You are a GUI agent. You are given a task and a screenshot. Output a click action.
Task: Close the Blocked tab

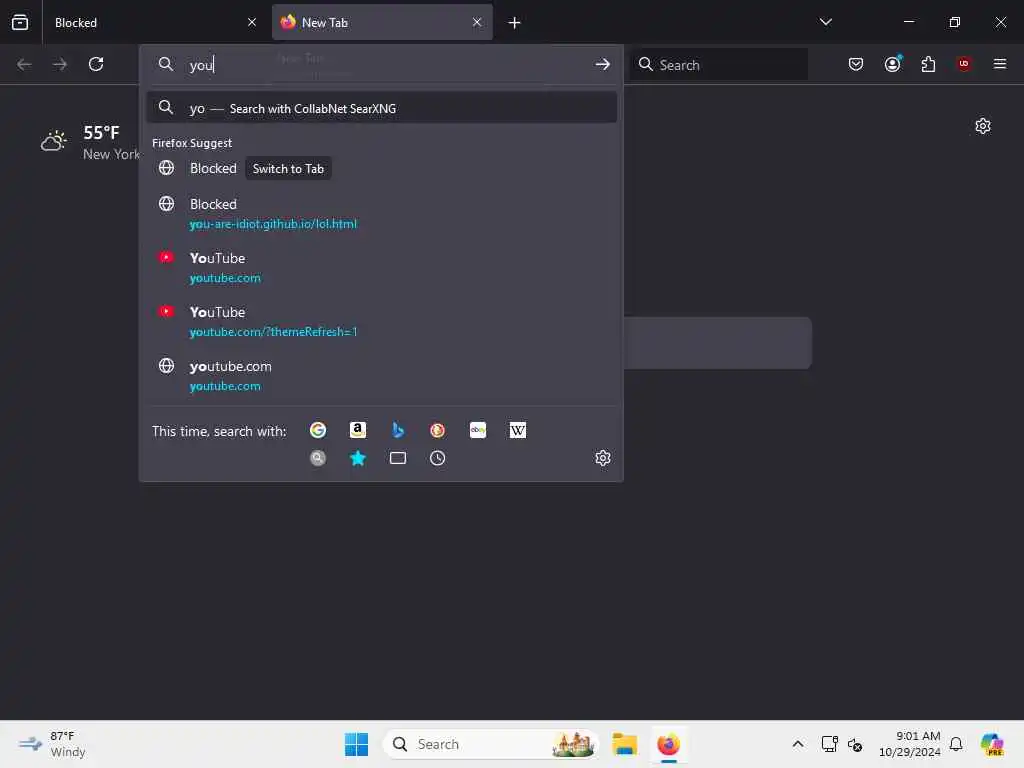tap(252, 22)
